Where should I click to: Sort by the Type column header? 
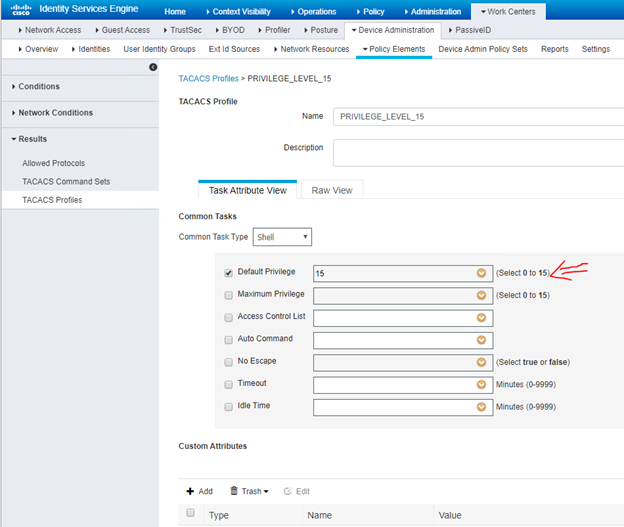tap(219, 515)
